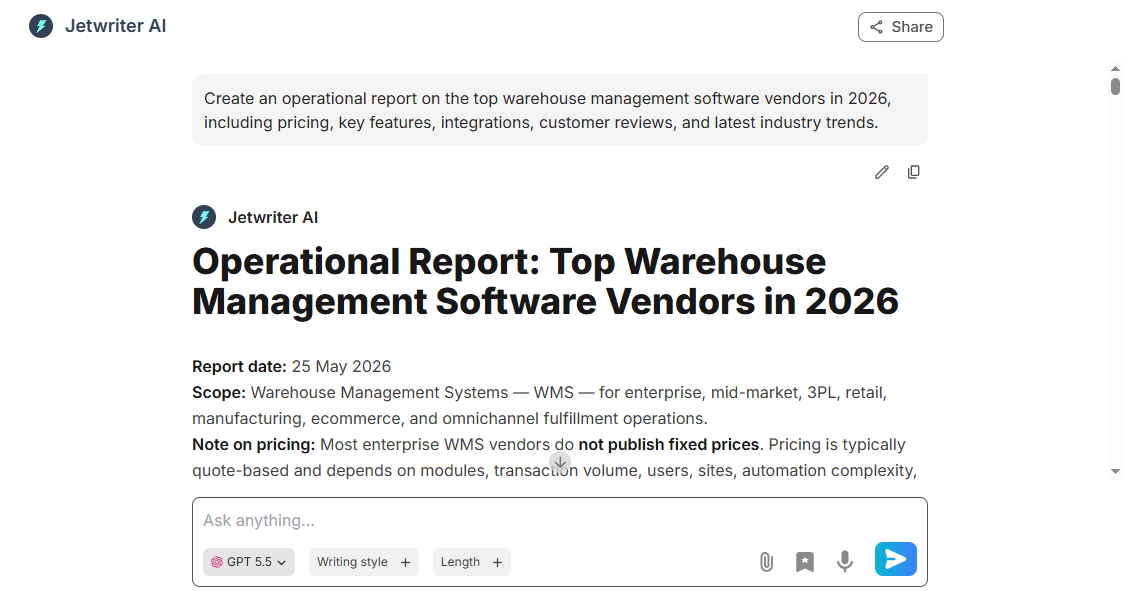Open saved prompts bookmark icon
The width and height of the screenshot is (1122, 602).
click(x=805, y=562)
